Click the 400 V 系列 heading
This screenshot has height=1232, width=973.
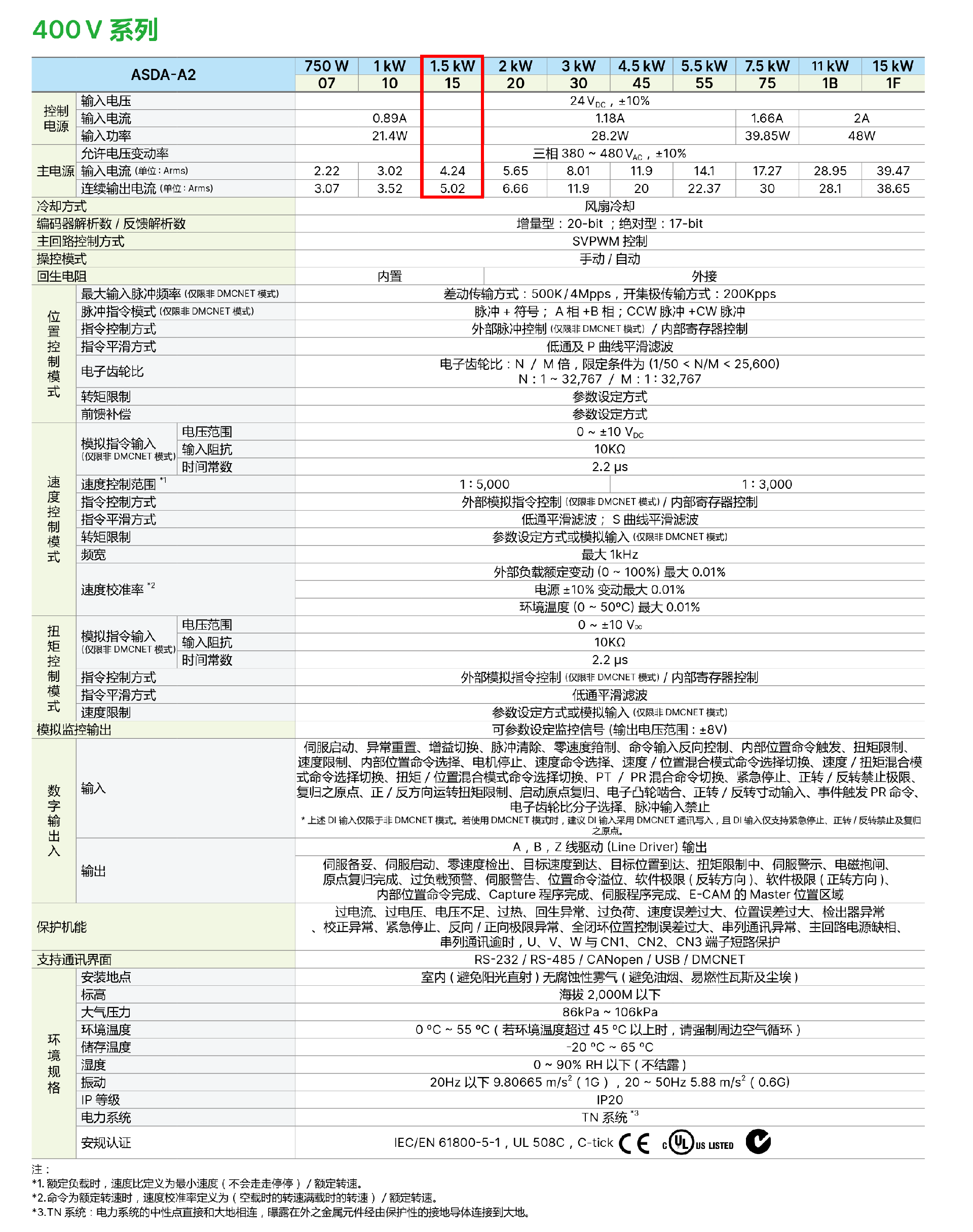tap(95, 29)
